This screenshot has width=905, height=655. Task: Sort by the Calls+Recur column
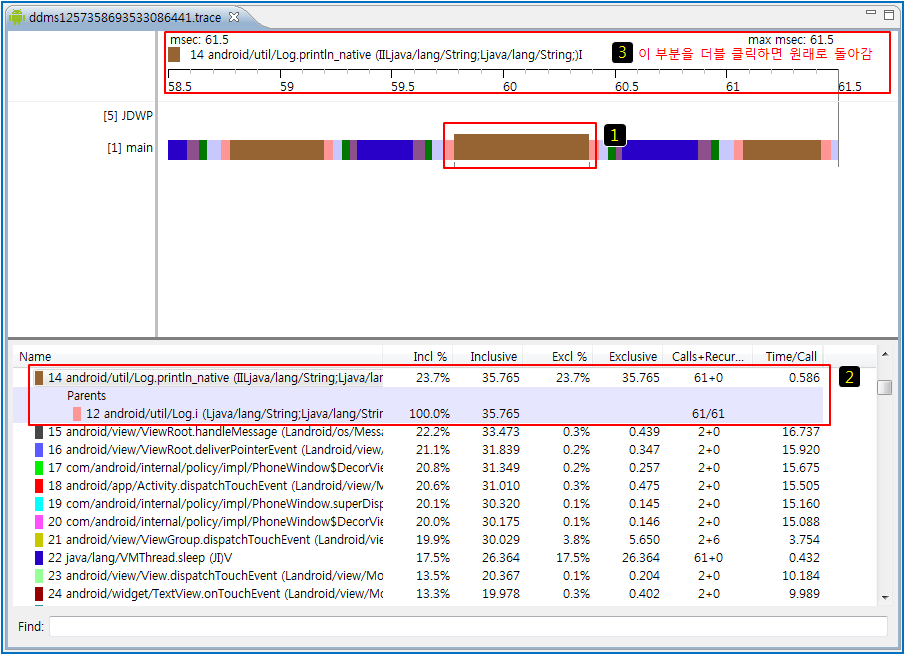tap(708, 357)
